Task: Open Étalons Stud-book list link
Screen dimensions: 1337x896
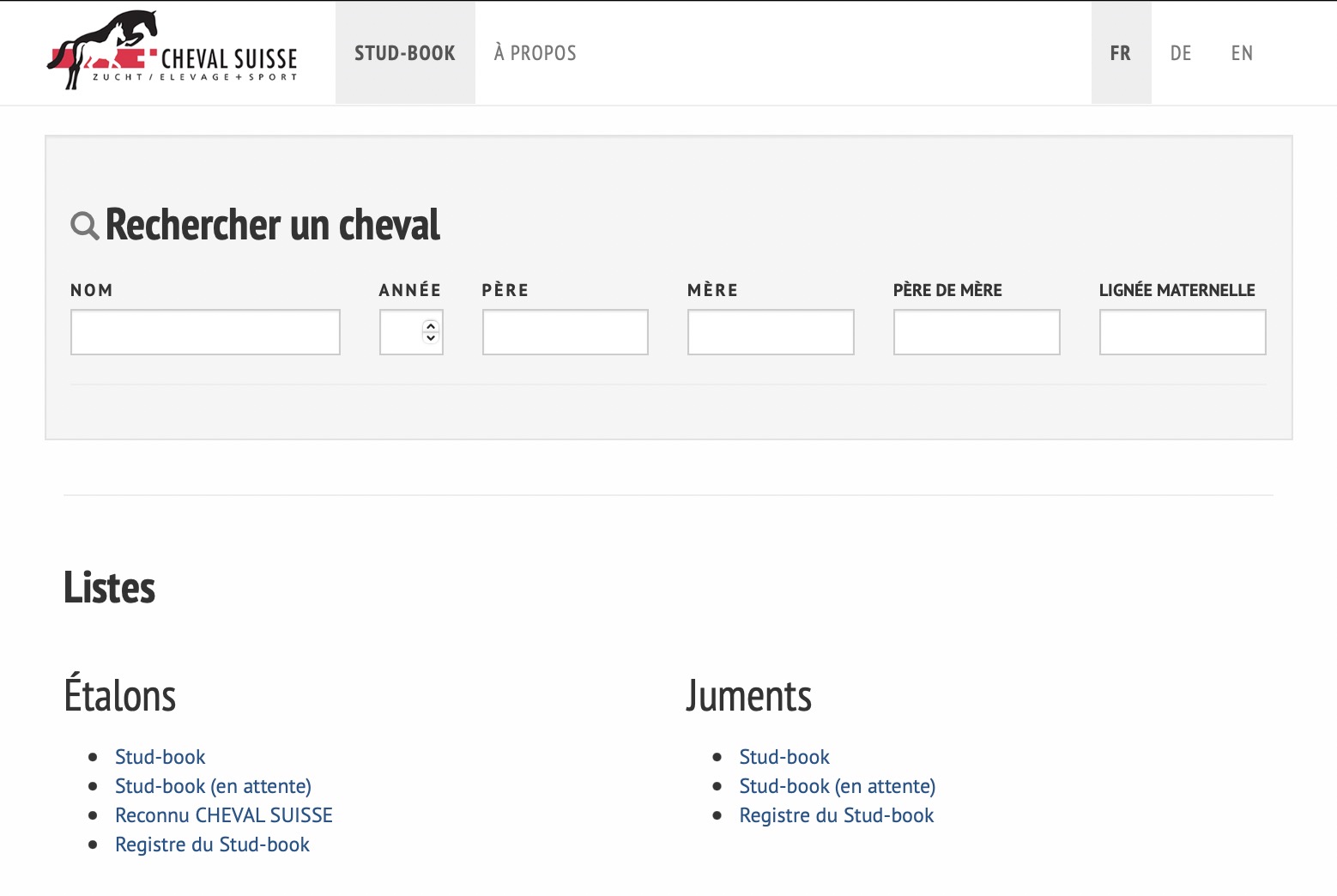Action: (160, 757)
